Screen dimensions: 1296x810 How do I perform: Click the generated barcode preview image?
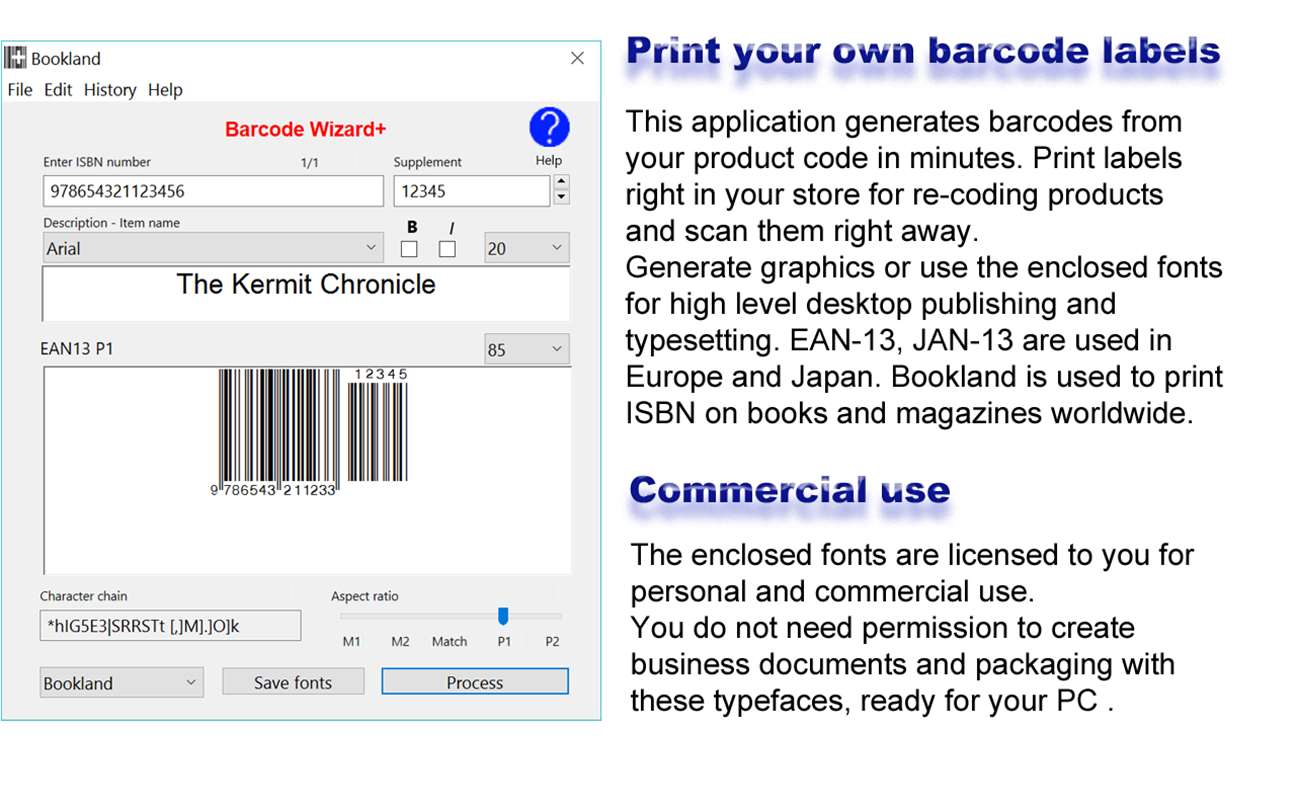click(x=308, y=432)
